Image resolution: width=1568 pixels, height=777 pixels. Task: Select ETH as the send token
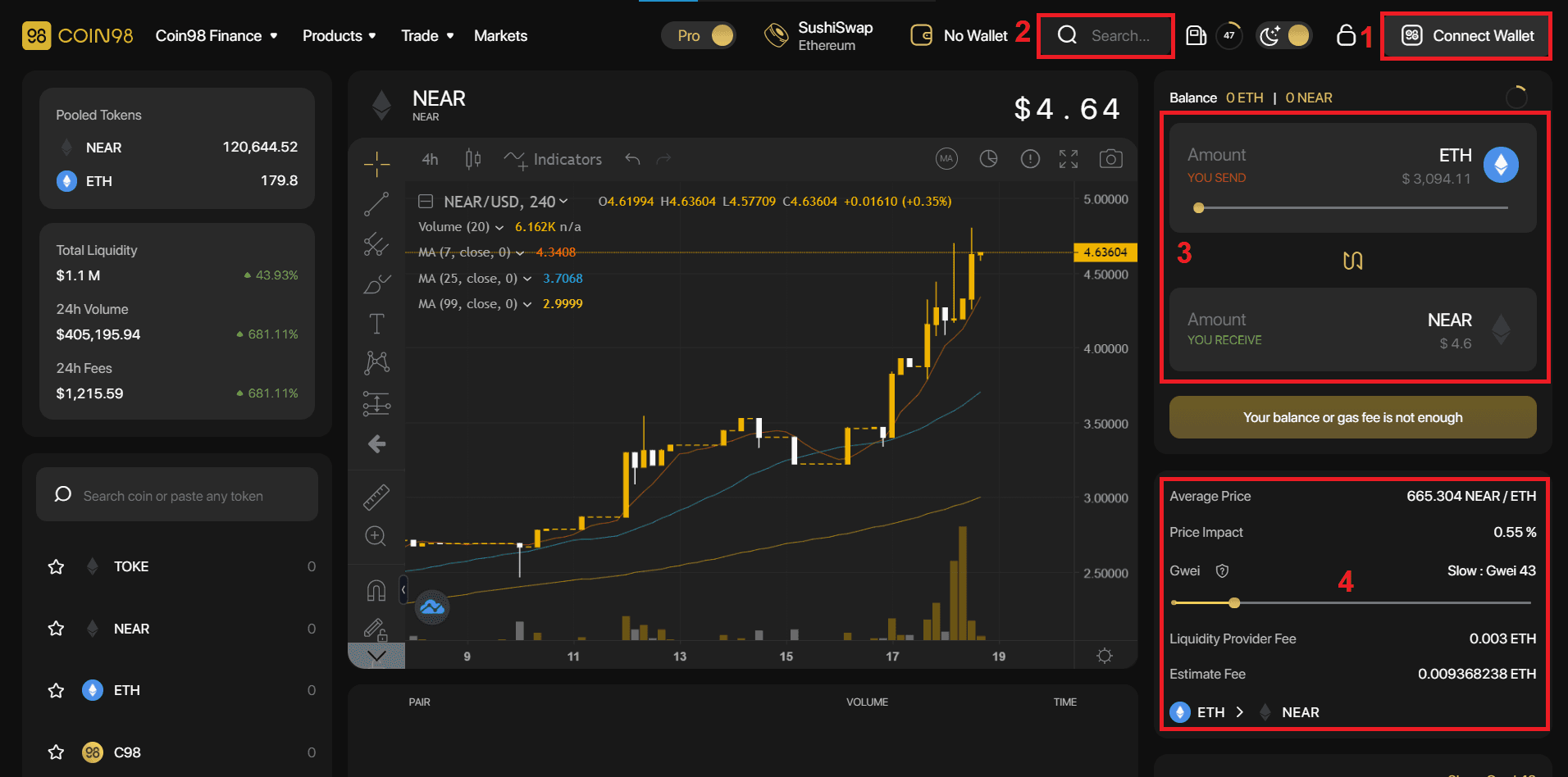click(x=1478, y=164)
